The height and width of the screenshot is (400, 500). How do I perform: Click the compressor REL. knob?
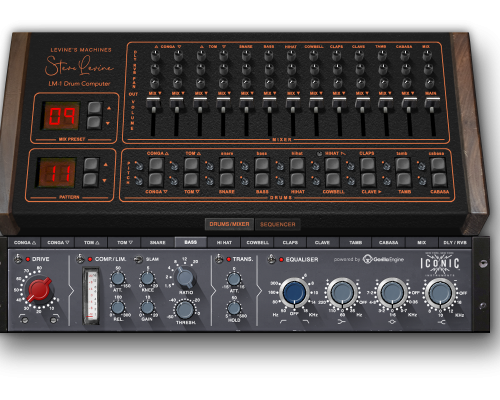(x=117, y=307)
